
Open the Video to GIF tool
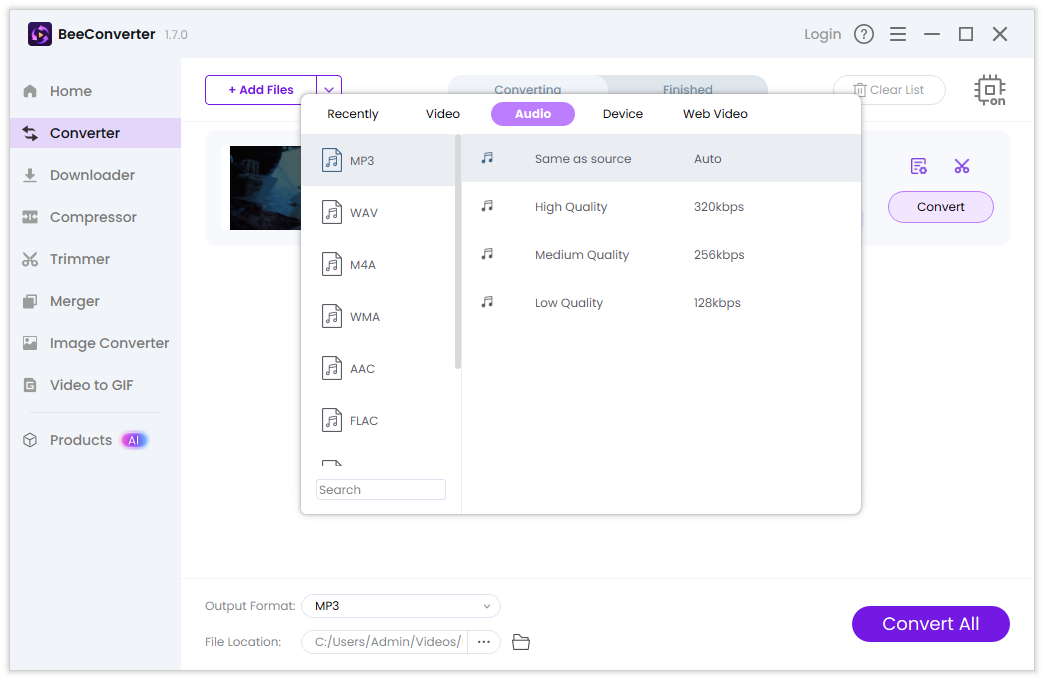coord(91,385)
